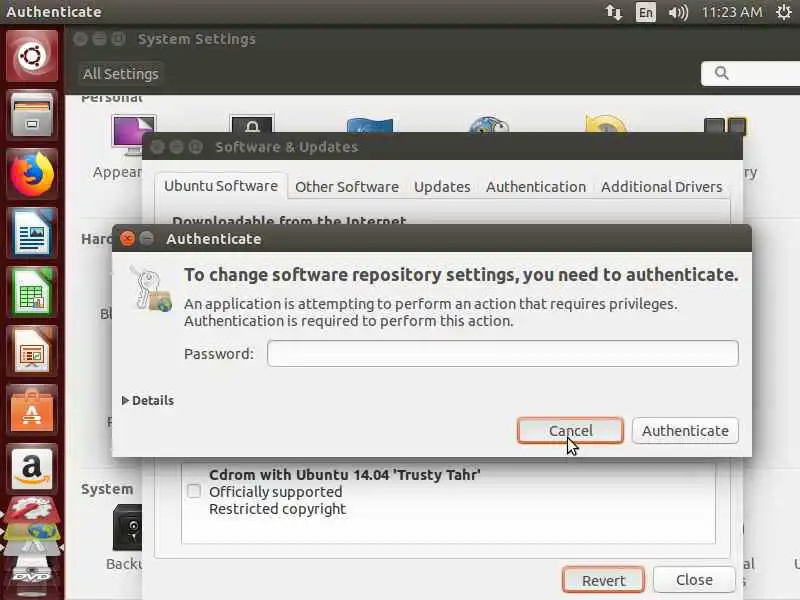Open the Amazon launcher icon

pyautogui.click(x=32, y=469)
